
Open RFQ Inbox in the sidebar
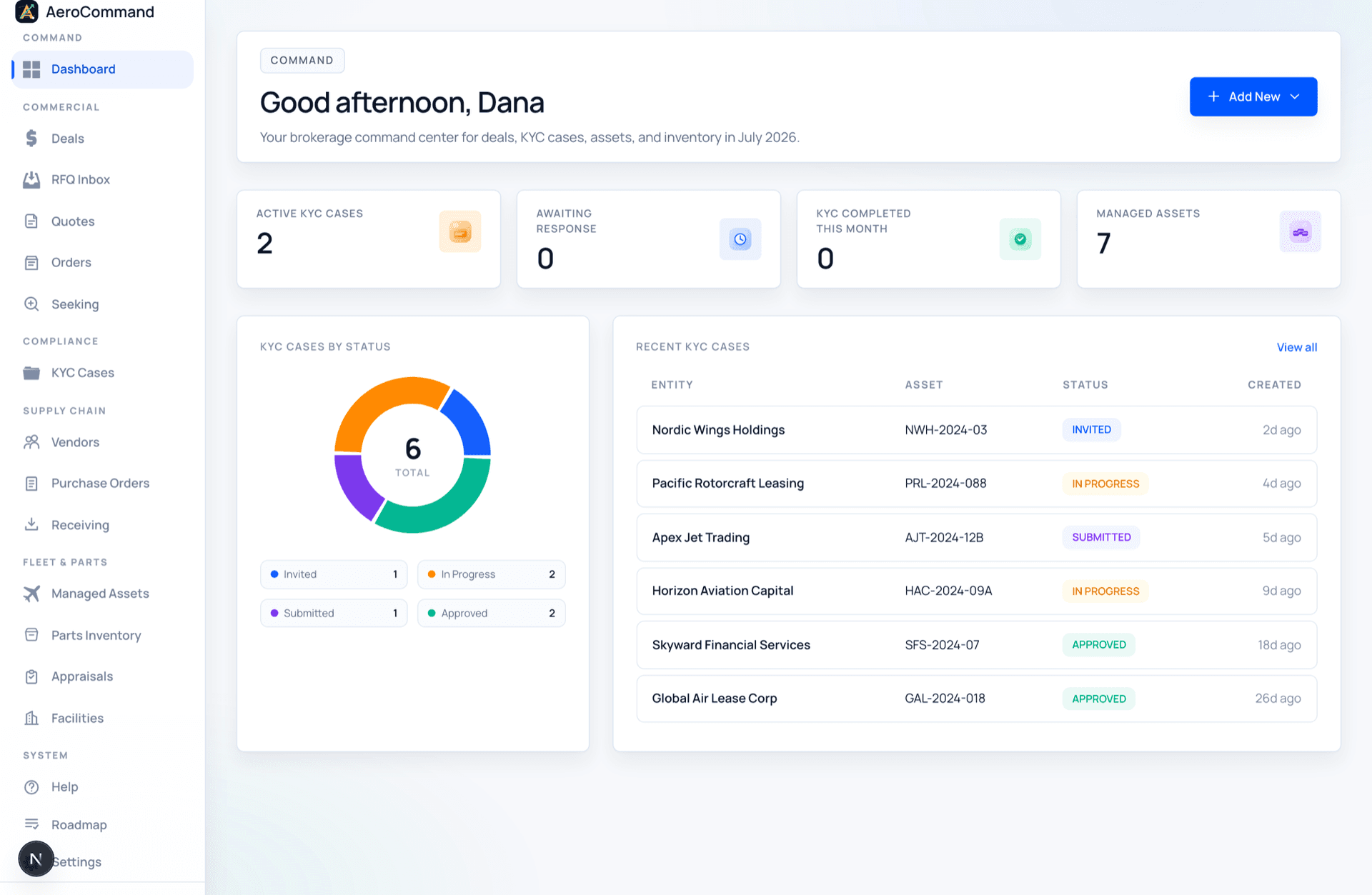pos(103,180)
